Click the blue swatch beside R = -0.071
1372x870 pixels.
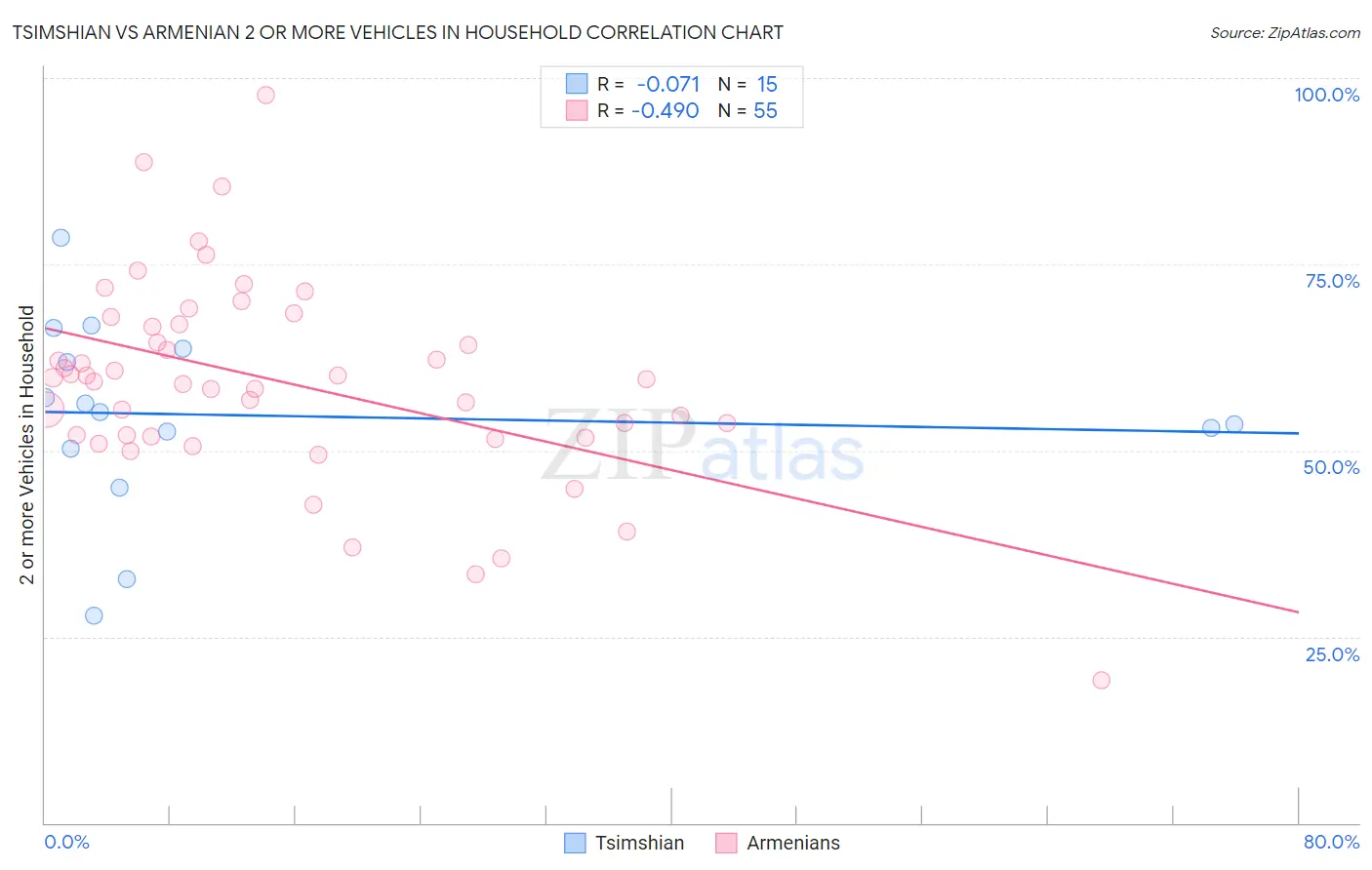[x=577, y=84]
